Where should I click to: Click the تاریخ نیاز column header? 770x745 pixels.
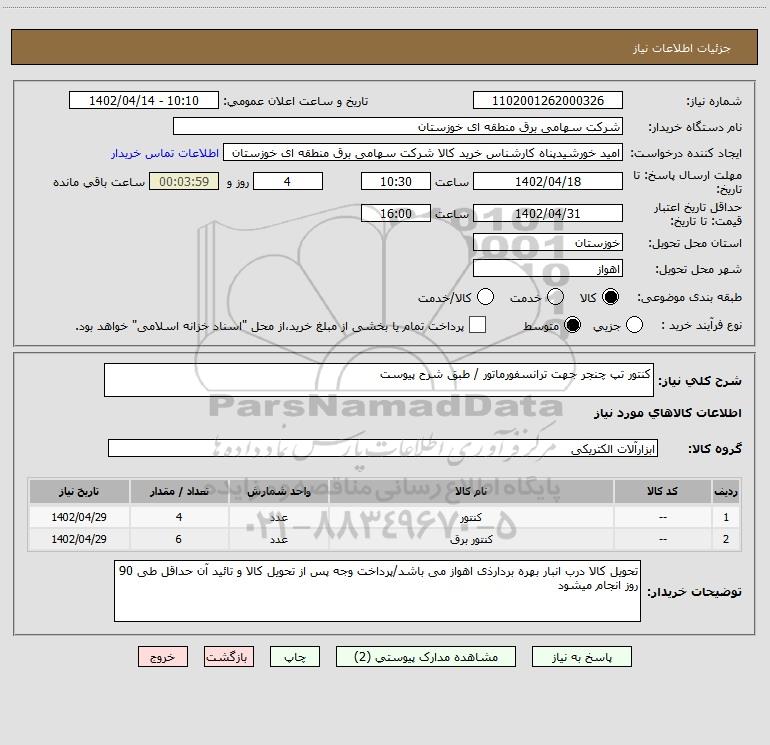(x=79, y=491)
